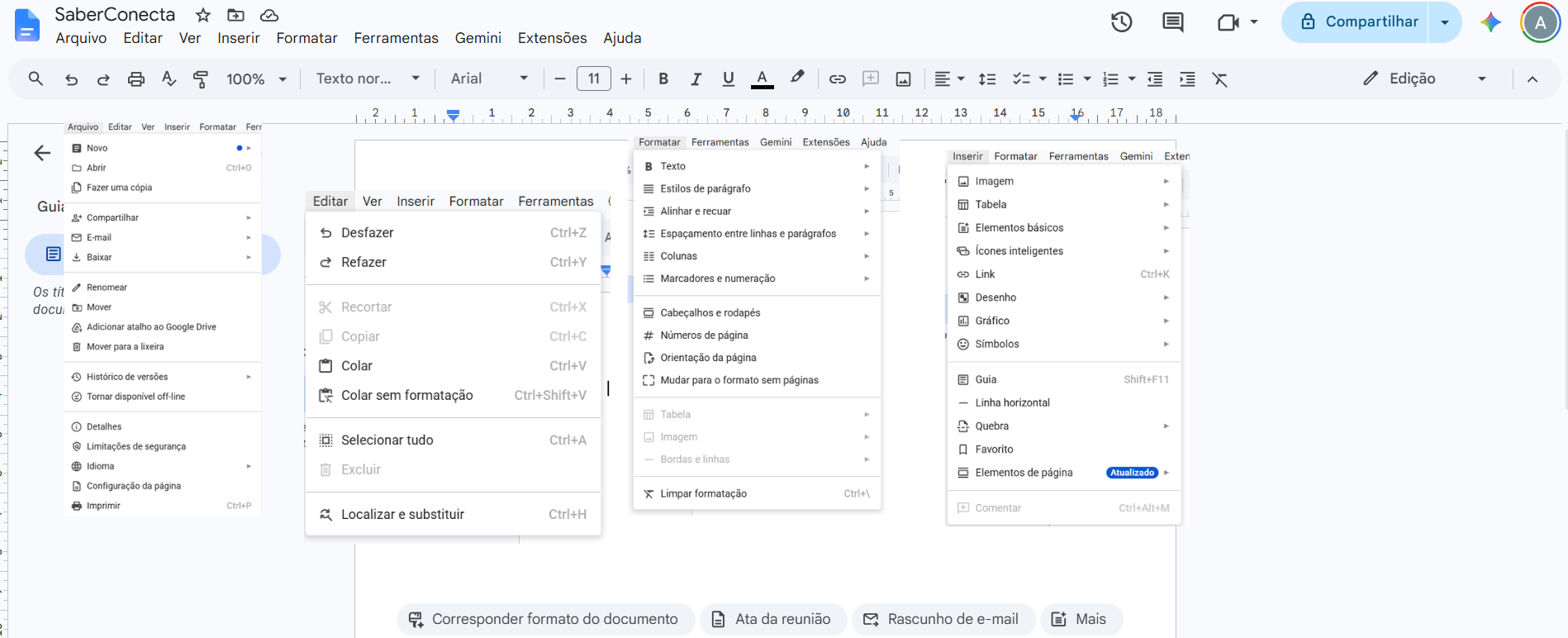Click the Gemini sparkle icon
Viewport: 1568px width, 638px height.
point(1490,22)
